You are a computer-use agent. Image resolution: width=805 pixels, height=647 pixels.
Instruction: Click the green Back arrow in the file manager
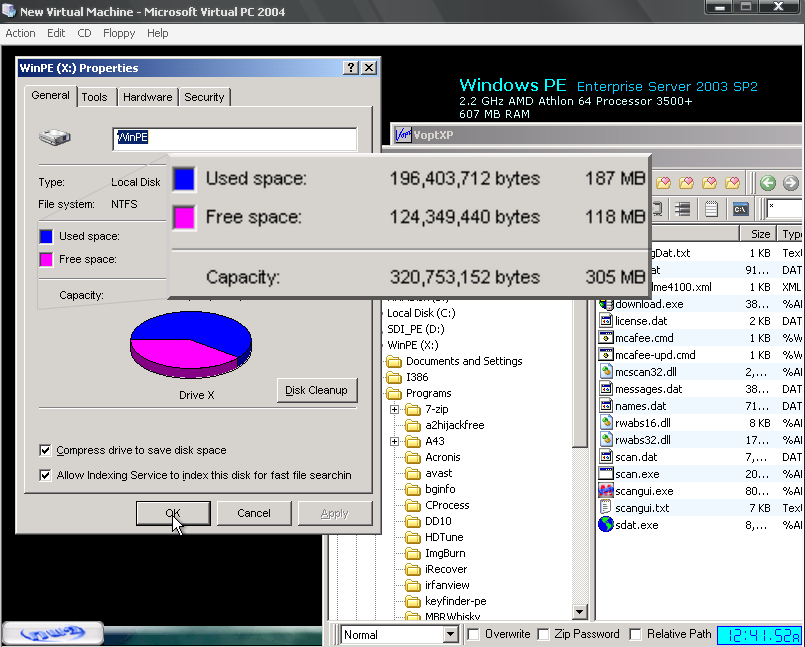point(768,182)
